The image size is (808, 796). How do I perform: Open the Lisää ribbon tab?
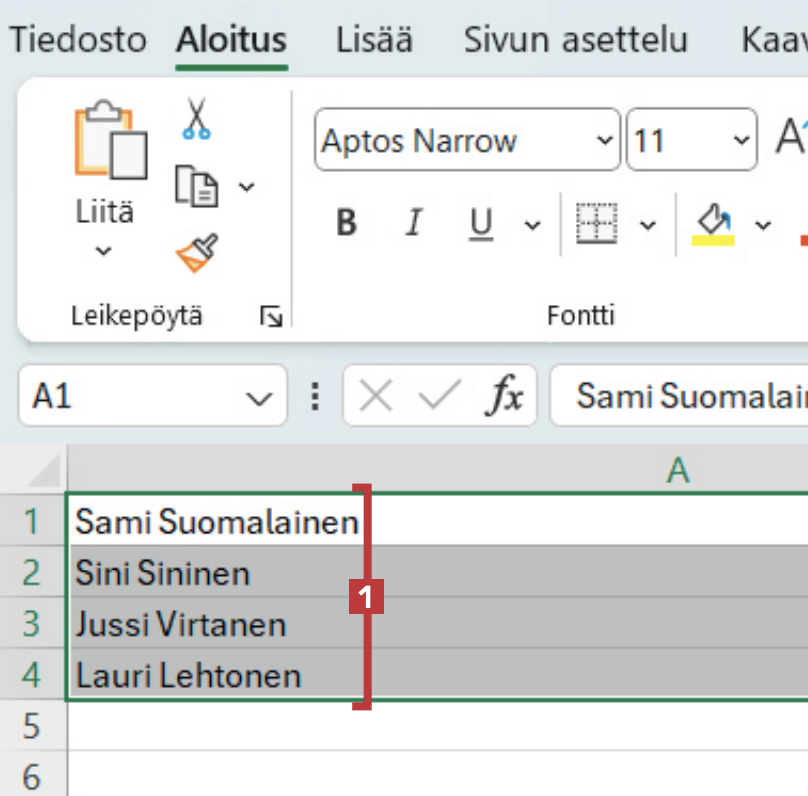pos(374,40)
